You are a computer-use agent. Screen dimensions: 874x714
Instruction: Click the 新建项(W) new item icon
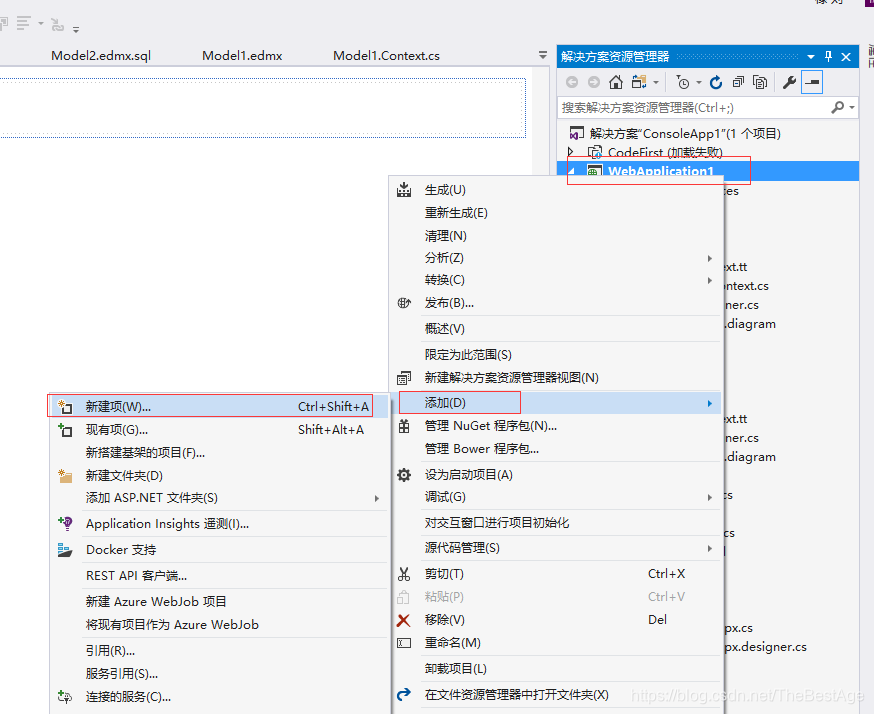point(65,407)
